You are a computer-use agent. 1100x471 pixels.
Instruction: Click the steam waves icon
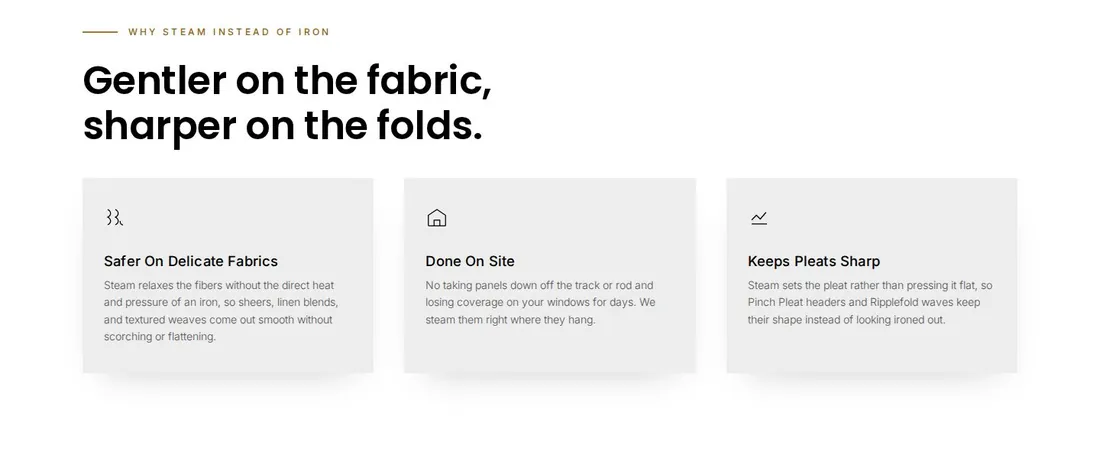click(114, 218)
